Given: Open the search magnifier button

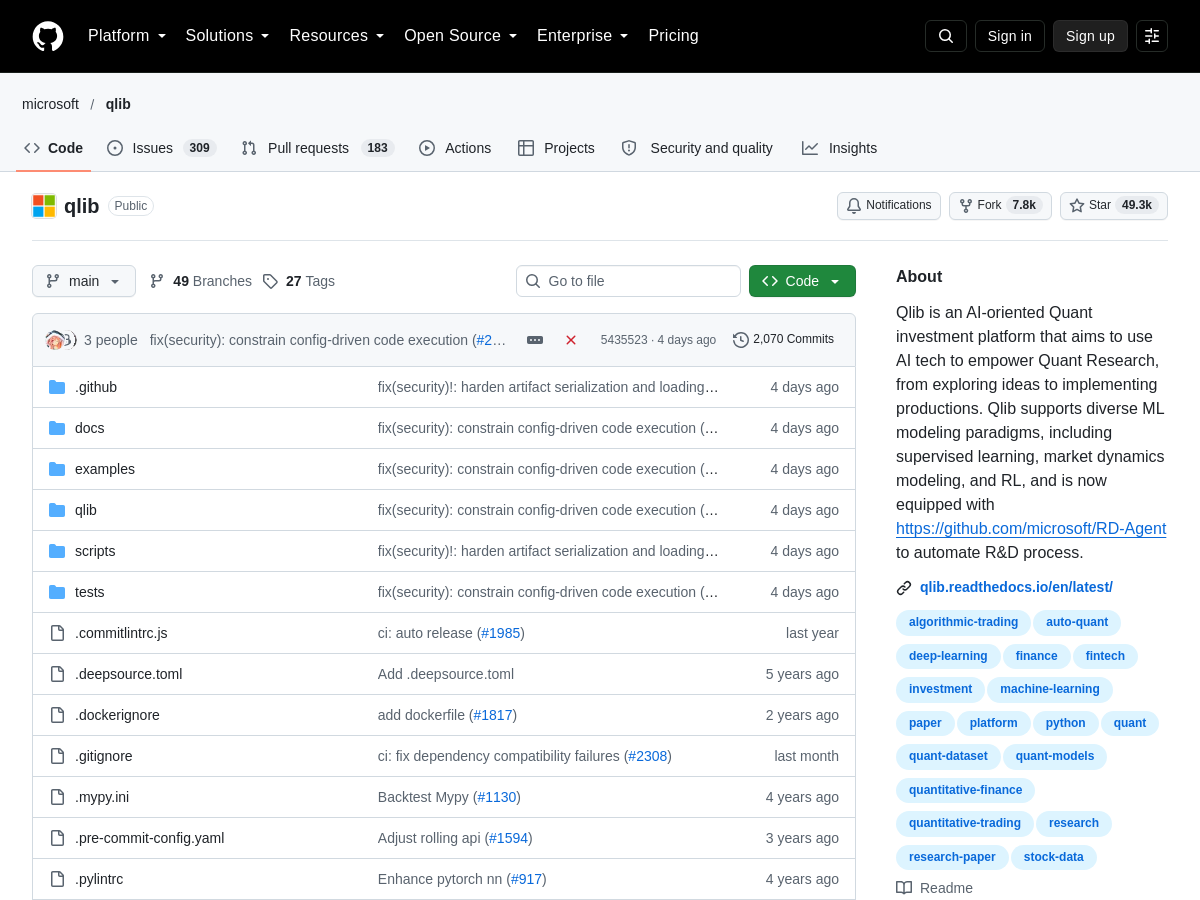Looking at the screenshot, I should click(x=946, y=36).
